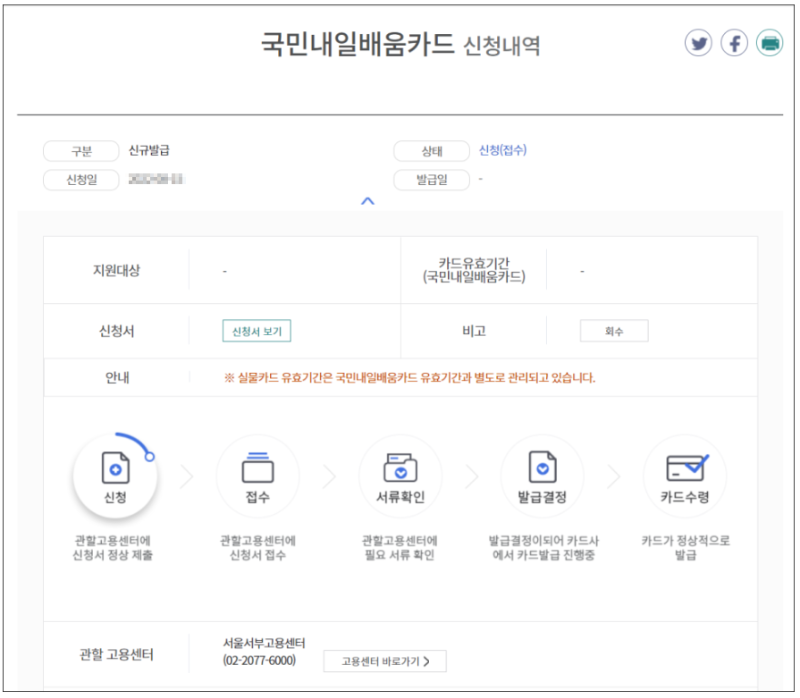The height and width of the screenshot is (698, 800).
Task: Click the 신규발급 value text
Action: 149,151
